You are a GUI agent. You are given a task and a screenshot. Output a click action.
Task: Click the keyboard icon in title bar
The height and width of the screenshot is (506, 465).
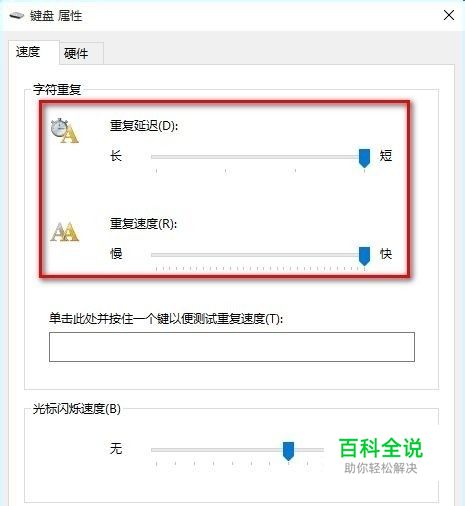[x=17, y=16]
